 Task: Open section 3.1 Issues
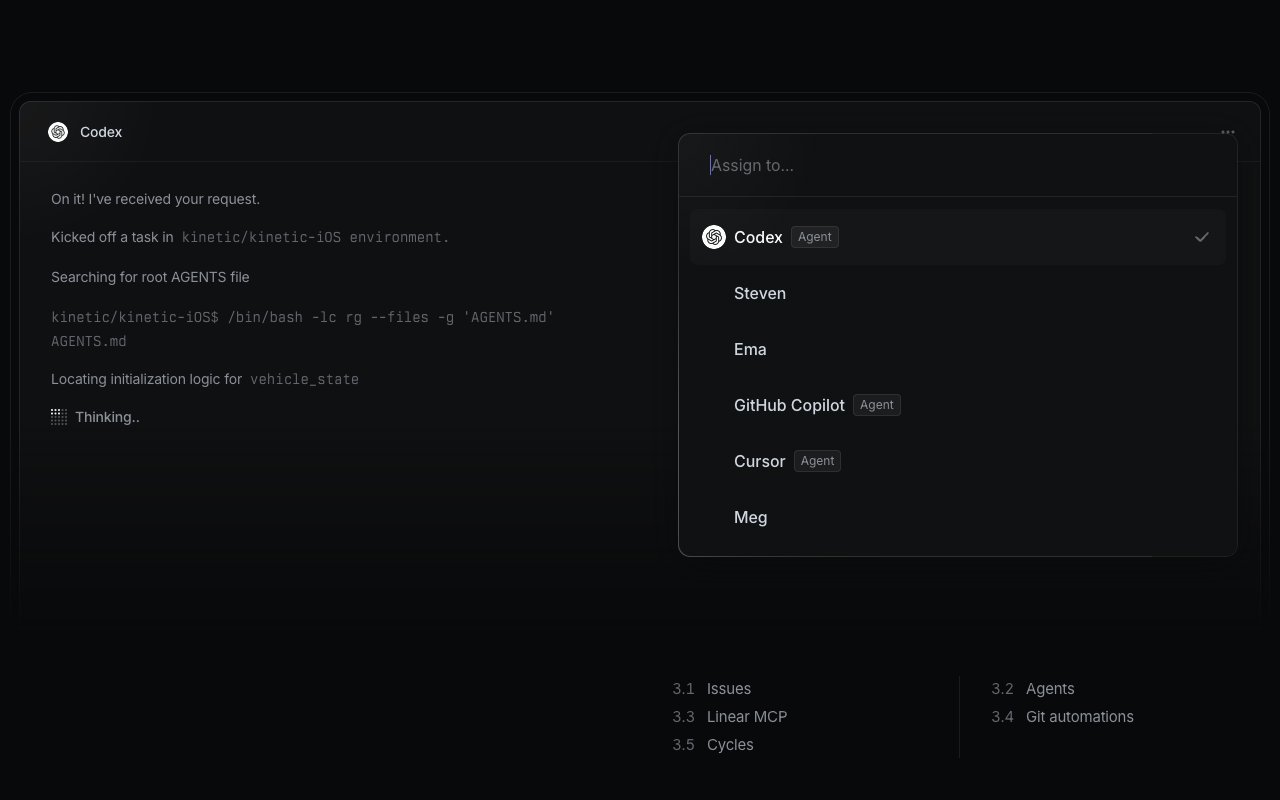click(x=712, y=689)
